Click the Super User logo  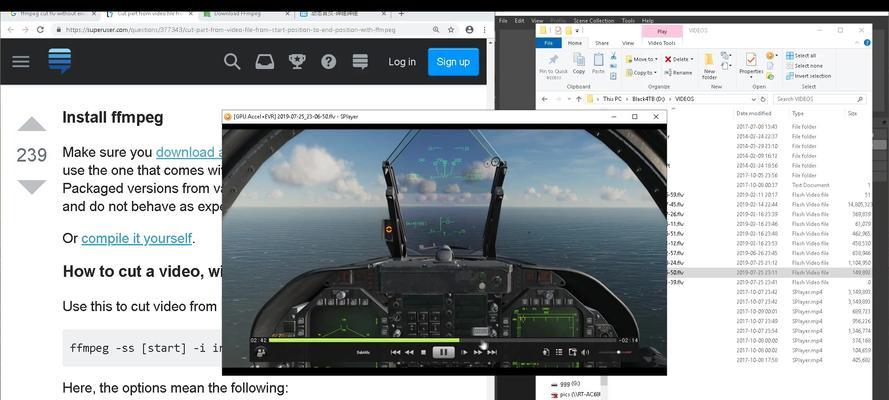(x=60, y=61)
